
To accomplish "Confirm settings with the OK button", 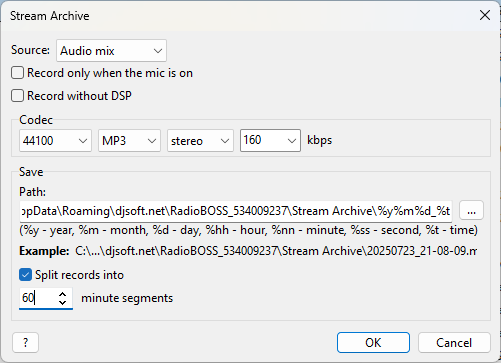I will [x=373, y=342].
